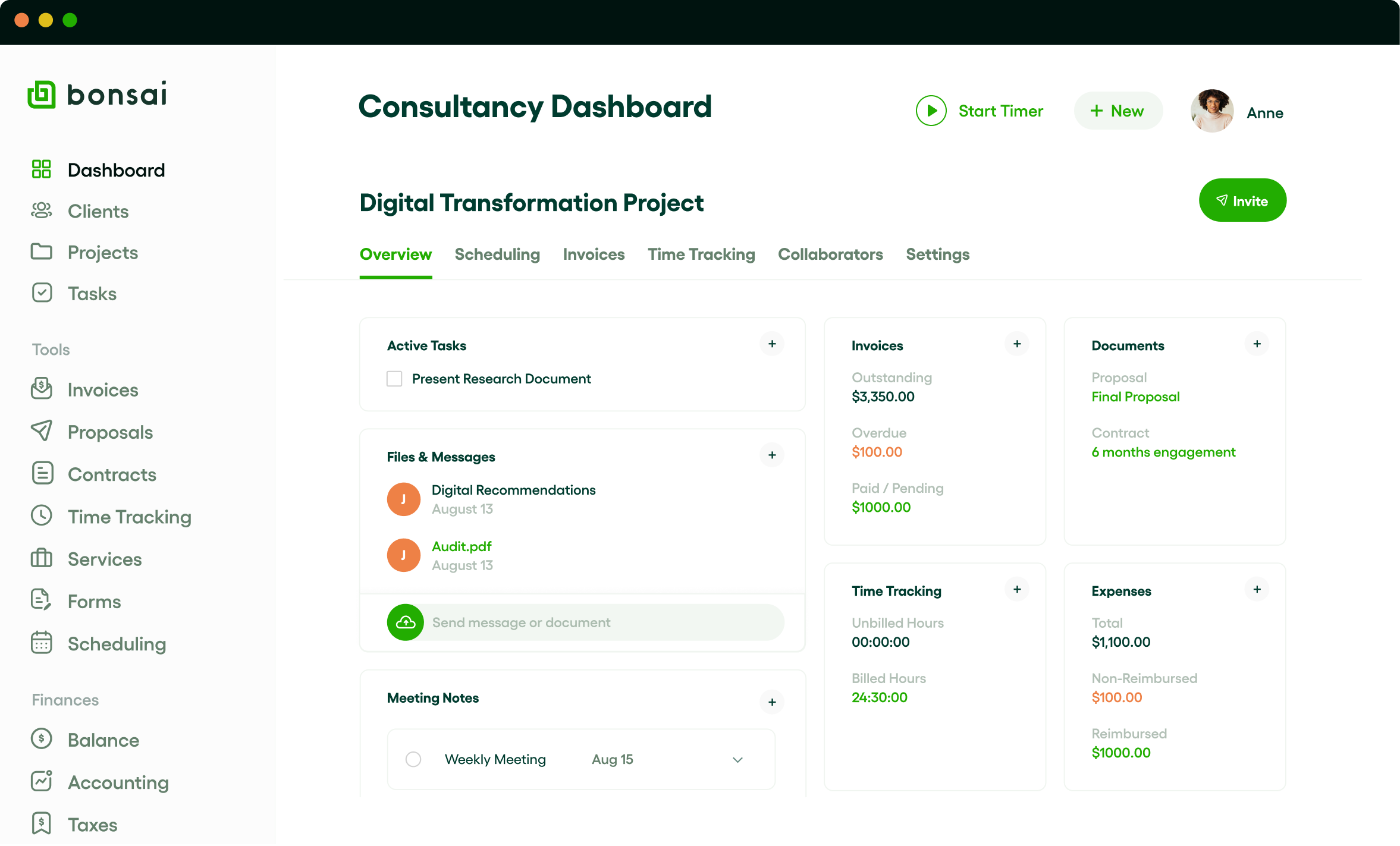Check off Present Research Document task
This screenshot has height=846, width=1400.
pyautogui.click(x=394, y=378)
